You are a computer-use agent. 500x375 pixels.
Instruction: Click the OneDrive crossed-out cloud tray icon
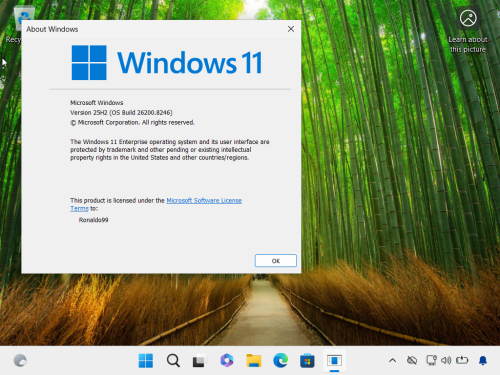(412, 360)
